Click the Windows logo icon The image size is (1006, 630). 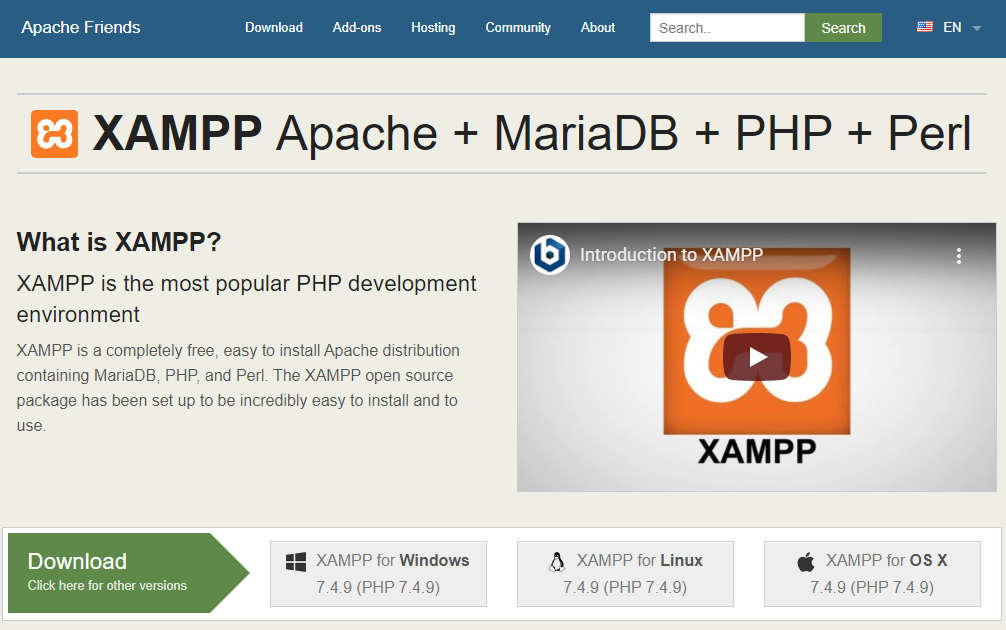coord(296,562)
